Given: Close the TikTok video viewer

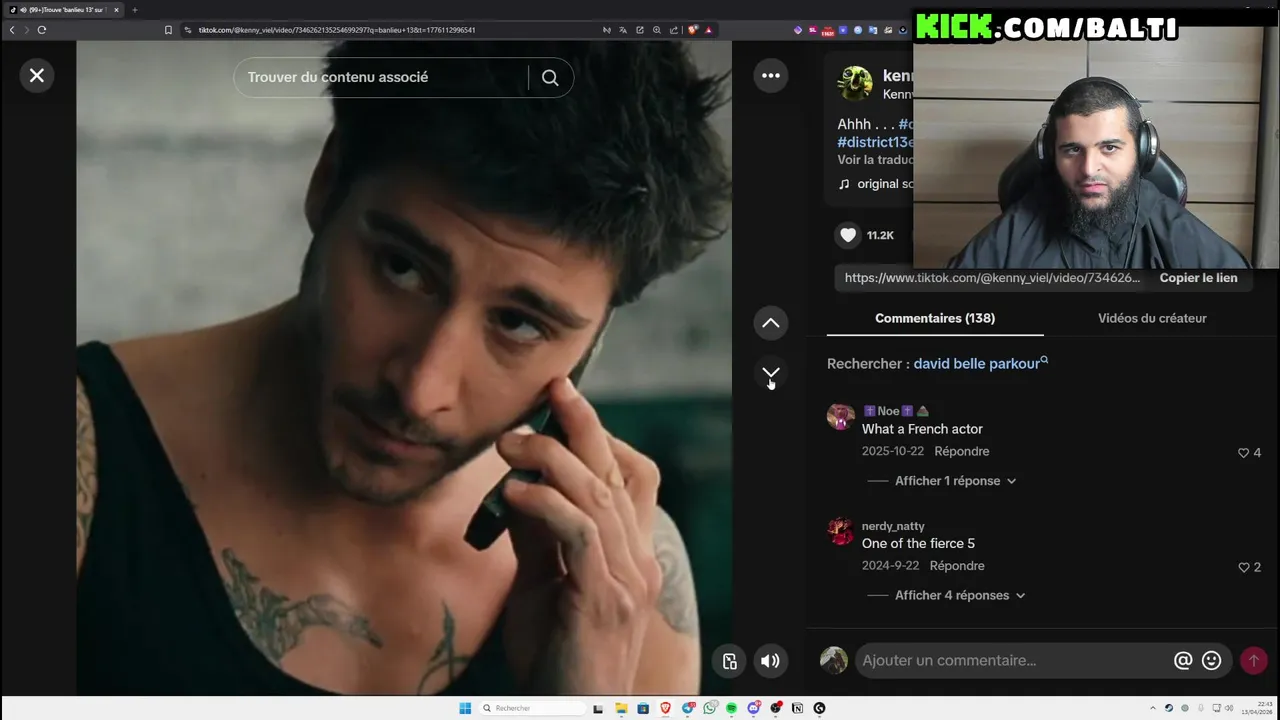Looking at the screenshot, I should [37, 75].
